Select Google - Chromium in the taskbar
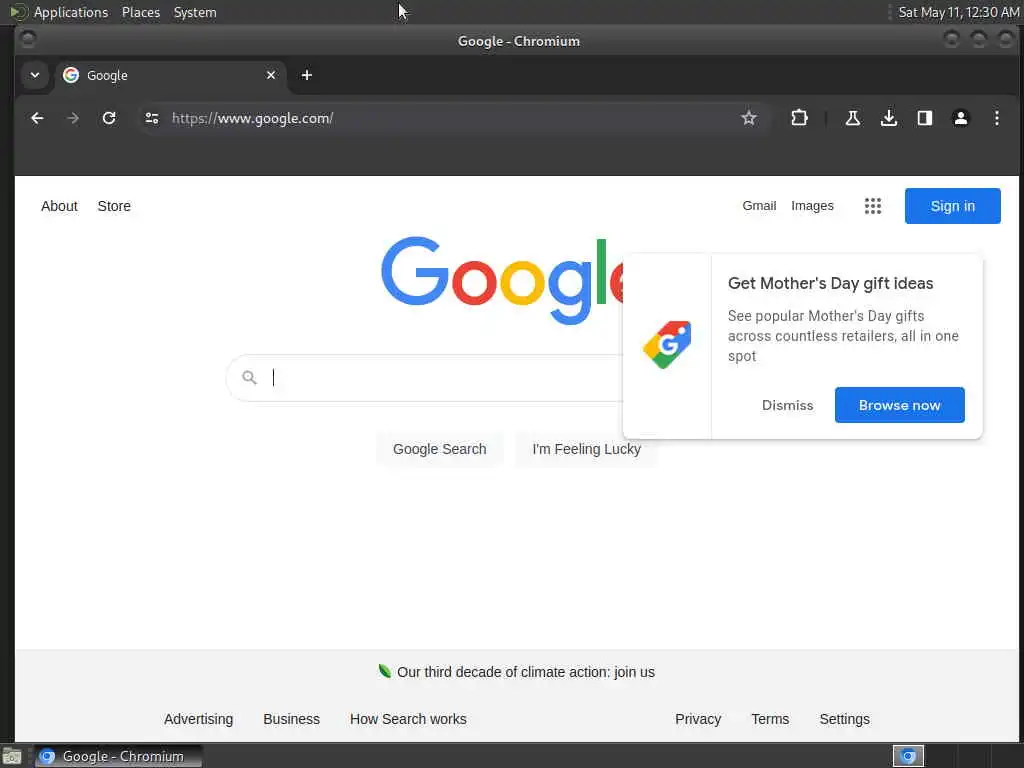The height and width of the screenshot is (768, 1024). [x=118, y=756]
